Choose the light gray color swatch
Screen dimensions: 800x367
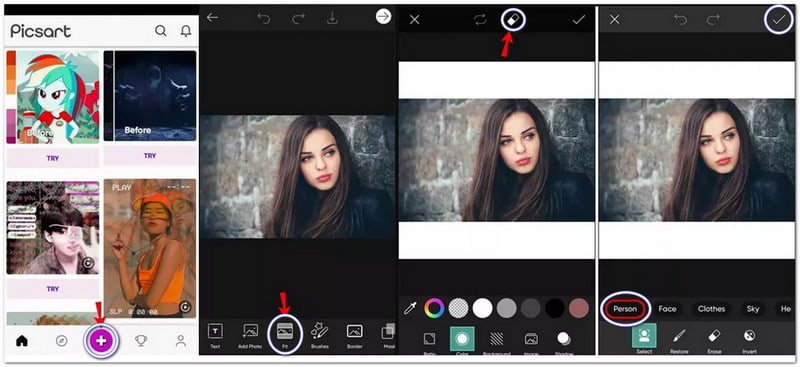(x=507, y=308)
